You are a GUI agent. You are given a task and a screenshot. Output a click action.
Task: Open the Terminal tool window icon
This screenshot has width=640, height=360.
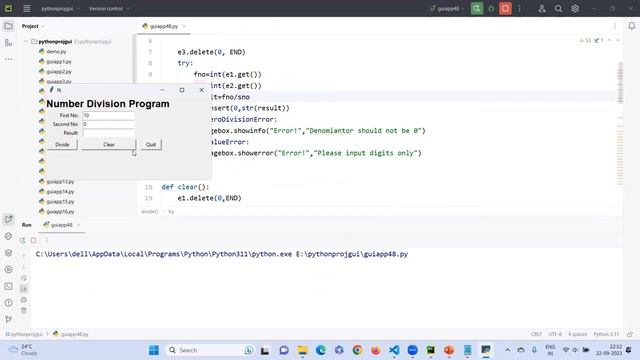8,286
